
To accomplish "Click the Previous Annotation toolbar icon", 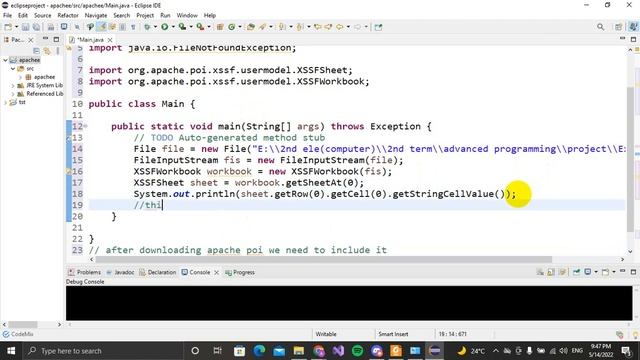I will [x=300, y=27].
